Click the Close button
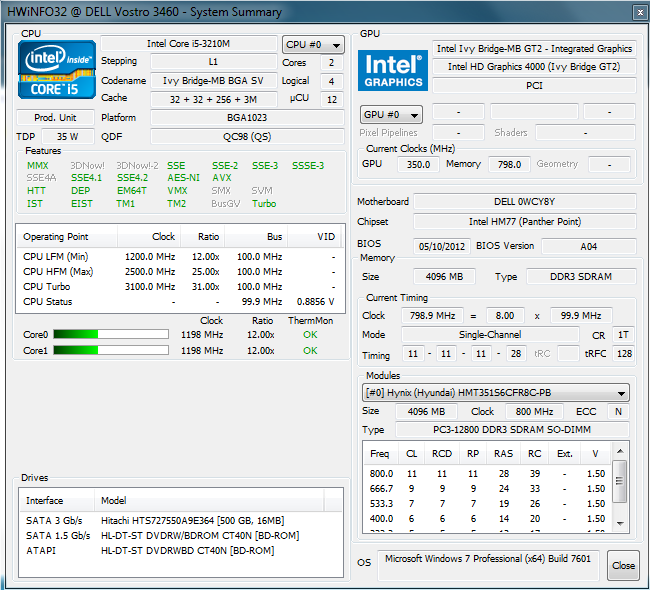 (623, 566)
